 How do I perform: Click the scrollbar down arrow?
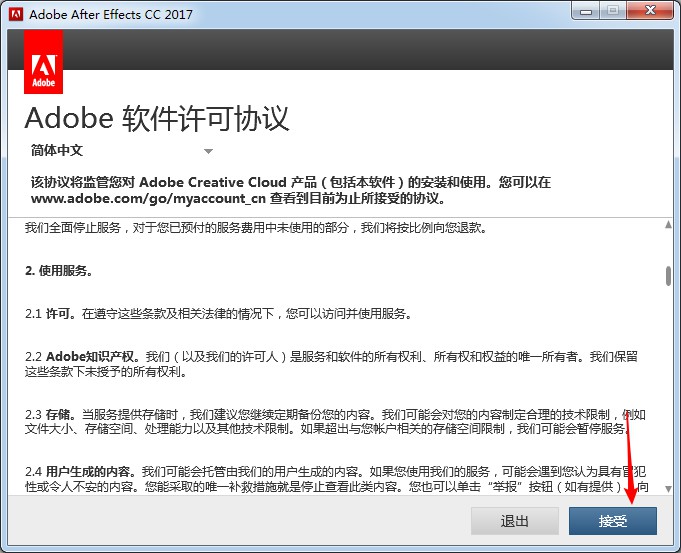coord(667,487)
